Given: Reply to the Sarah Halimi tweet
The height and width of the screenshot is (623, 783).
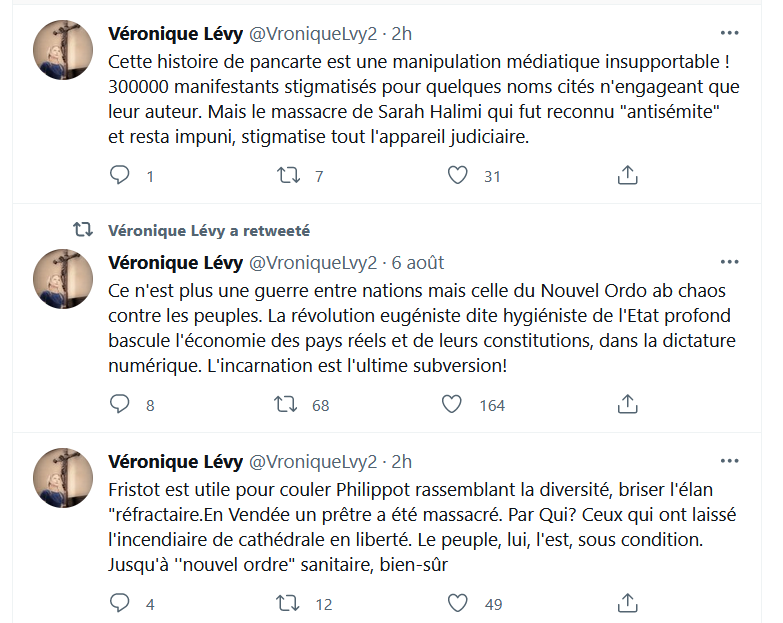Looking at the screenshot, I should tap(120, 176).
